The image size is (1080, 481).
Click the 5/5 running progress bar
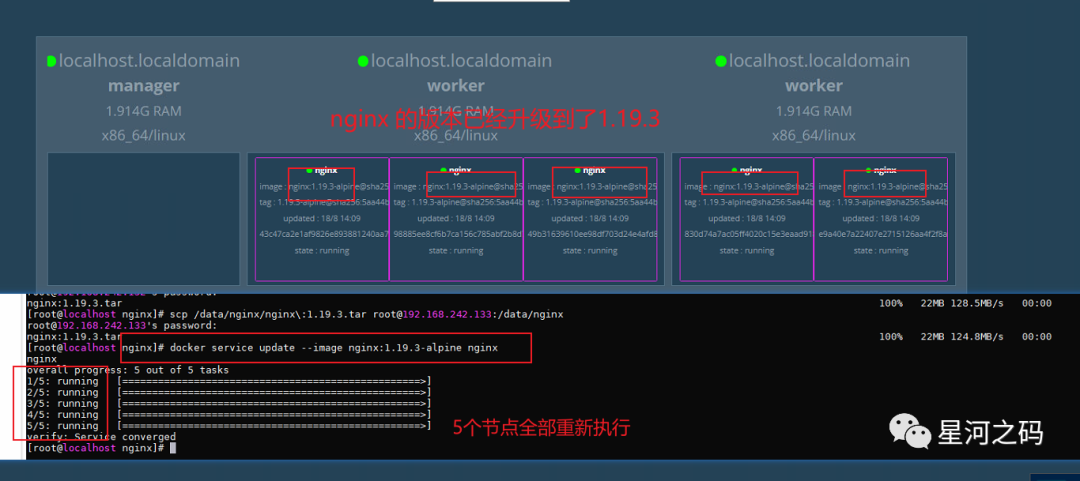[x=274, y=426]
